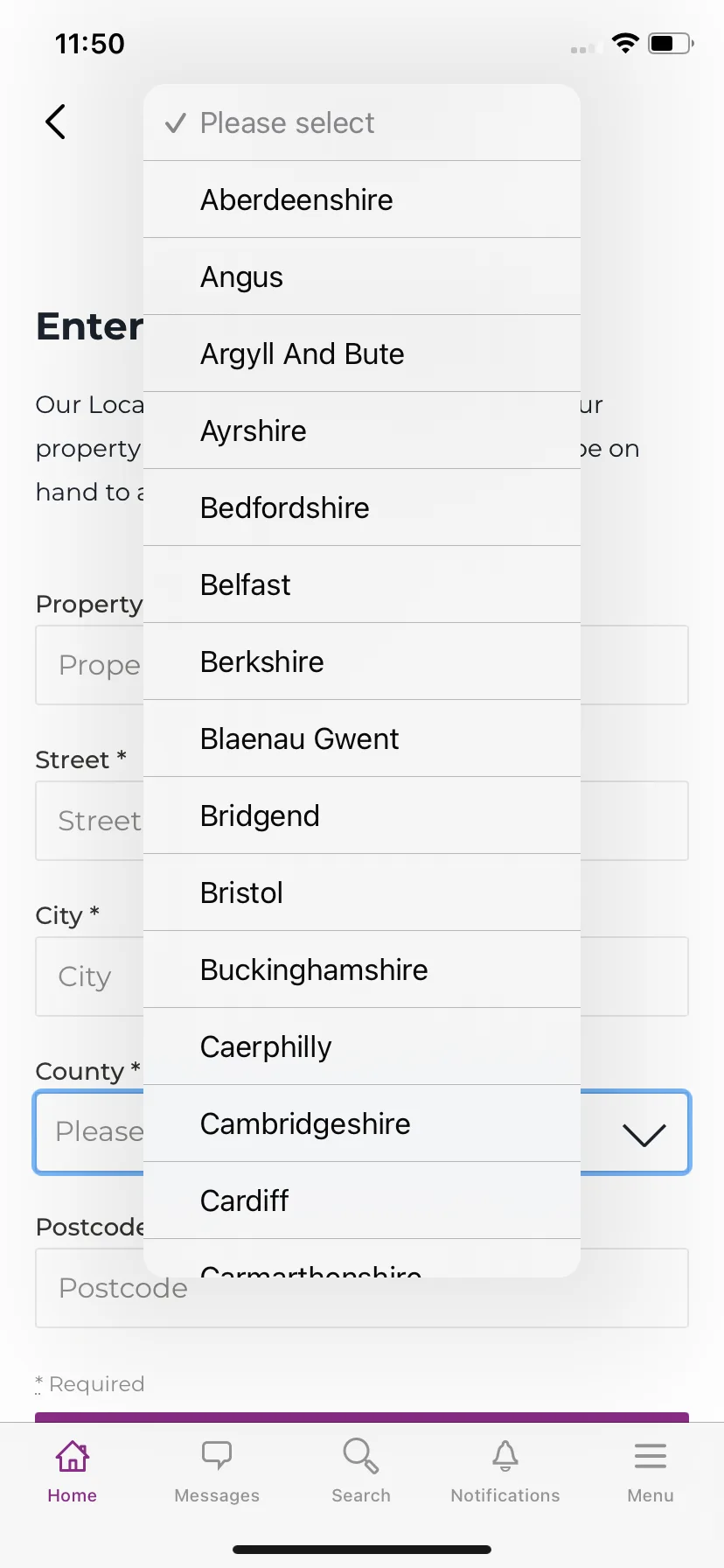Select Cambridgeshire option
The width and height of the screenshot is (724, 1568).
(362, 1123)
